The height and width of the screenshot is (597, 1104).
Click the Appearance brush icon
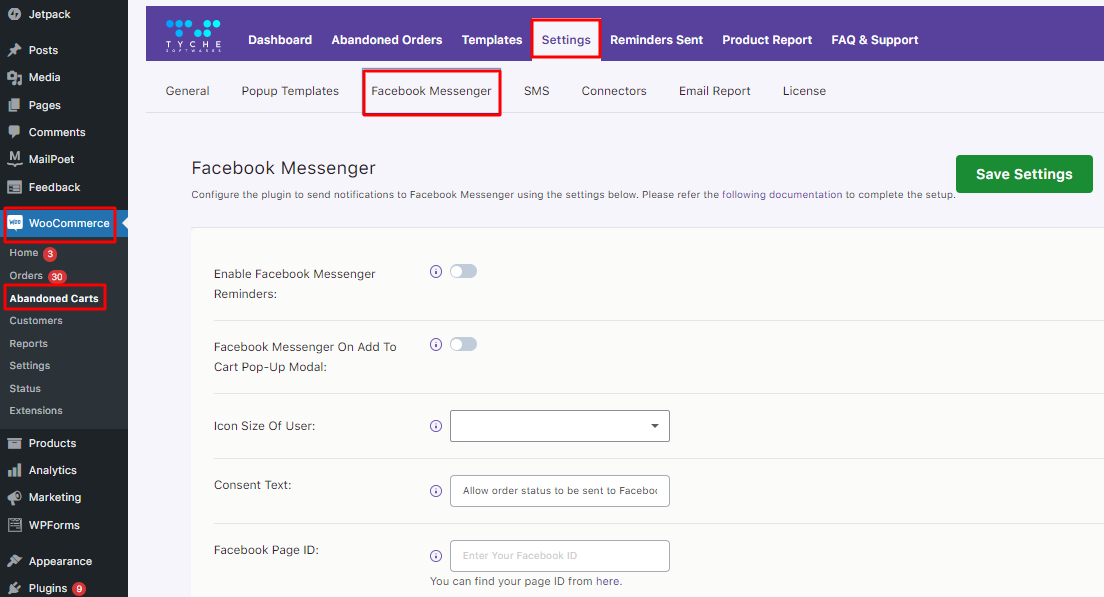click(14, 561)
